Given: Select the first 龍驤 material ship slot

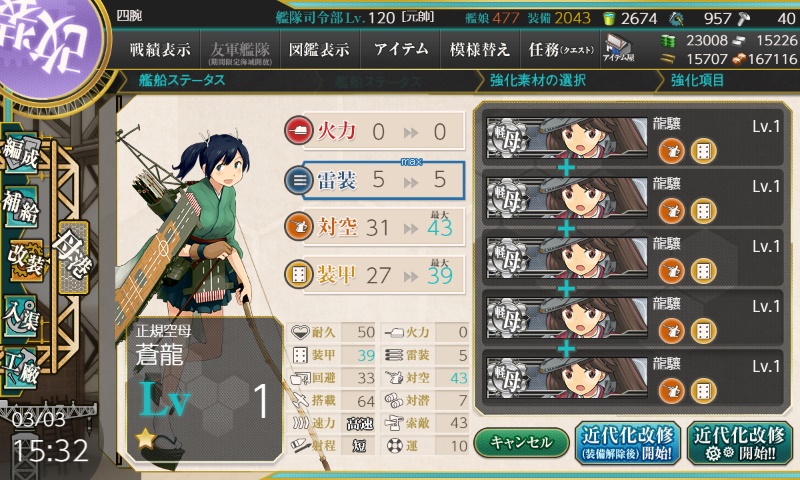Looking at the screenshot, I should click(634, 138).
